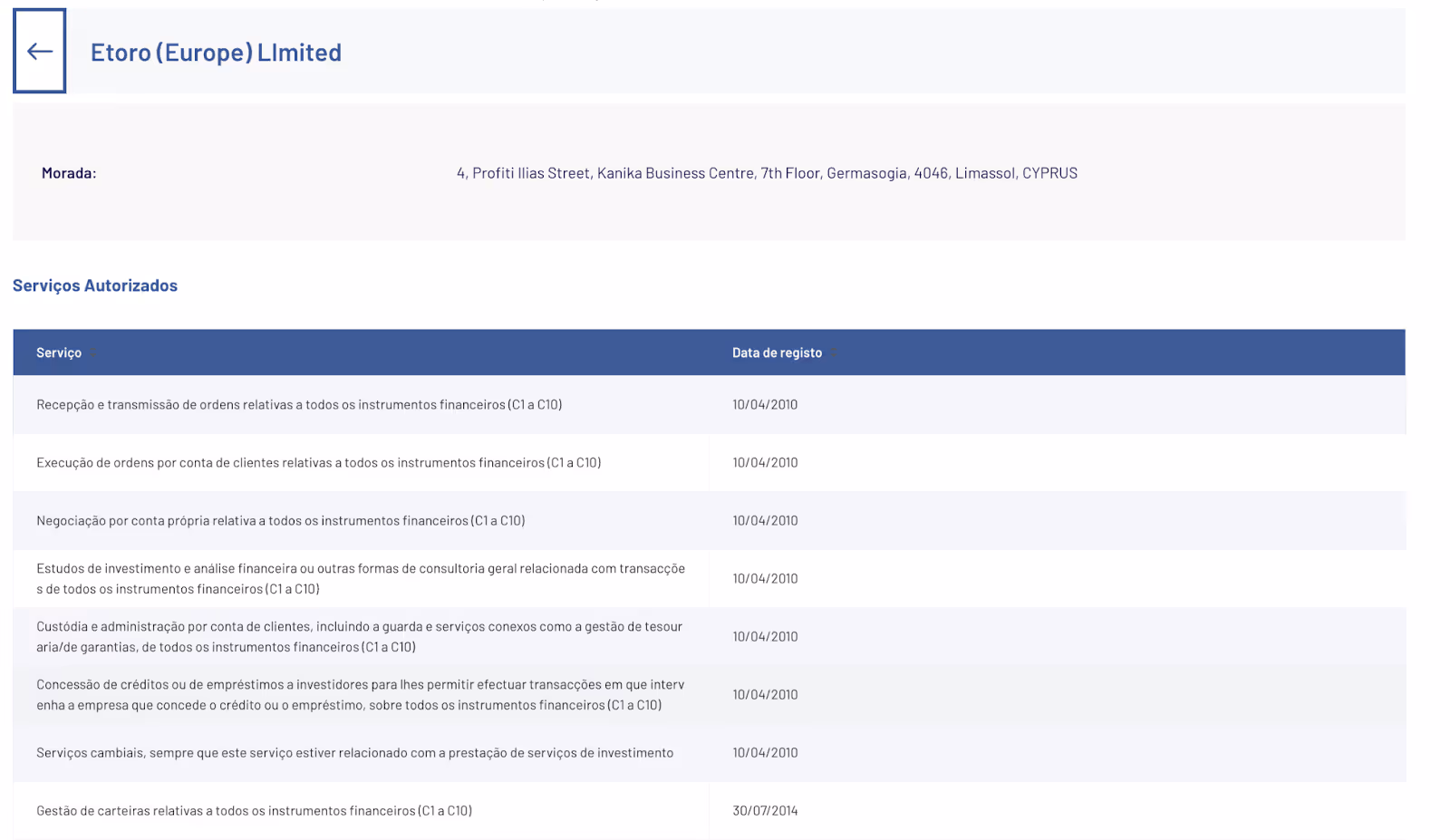Select the 'Etoro (Europe) LImited' page title
Screen dimensions: 1450x840
[216, 53]
